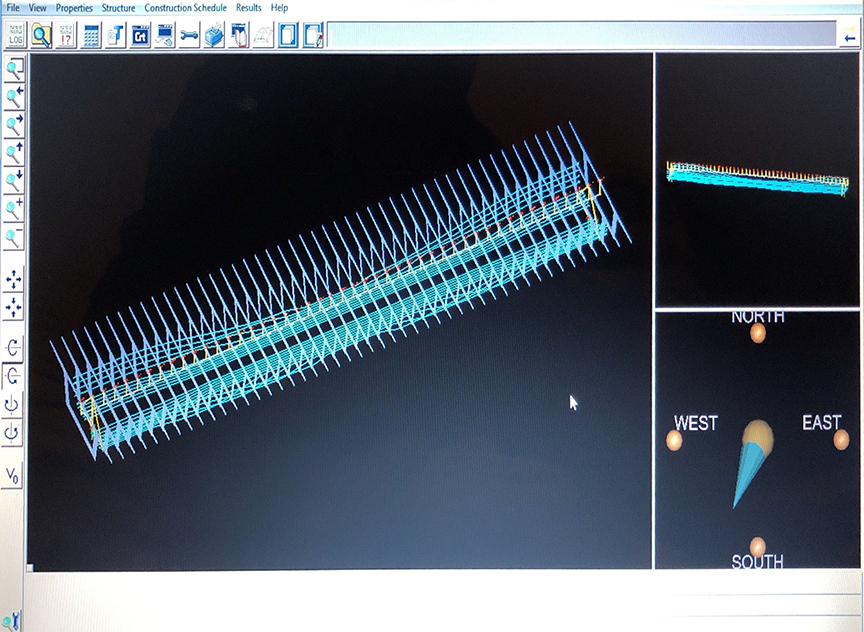
Task: Click the pan view left magnifier tool
Action: coord(14,97)
